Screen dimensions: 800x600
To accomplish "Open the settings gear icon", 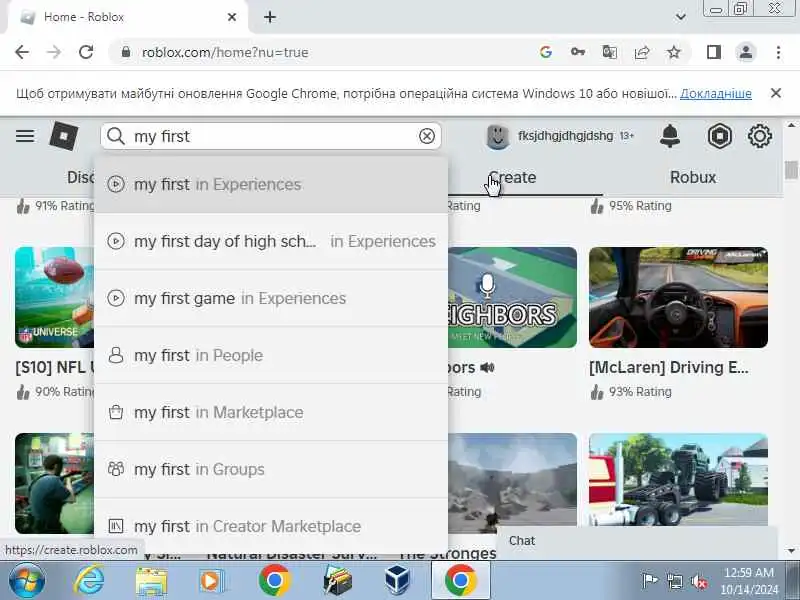I will (760, 136).
